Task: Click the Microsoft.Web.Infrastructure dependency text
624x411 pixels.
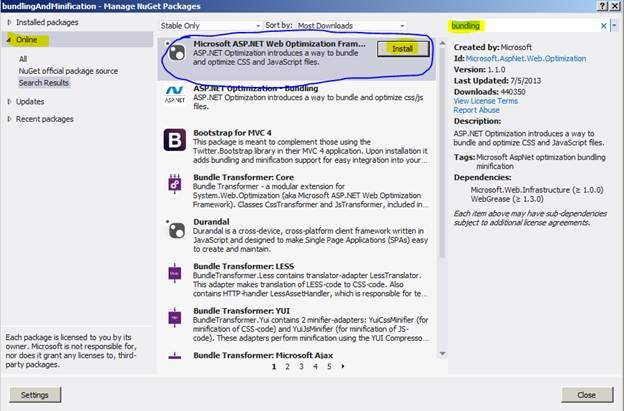Action: coord(537,190)
